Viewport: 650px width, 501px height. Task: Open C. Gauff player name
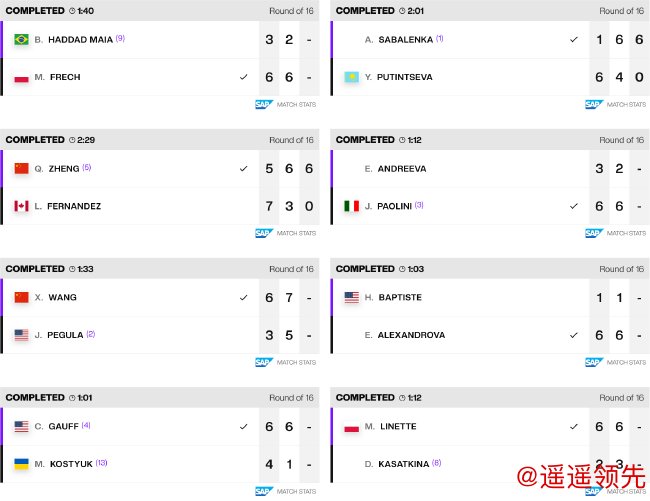click(56, 426)
